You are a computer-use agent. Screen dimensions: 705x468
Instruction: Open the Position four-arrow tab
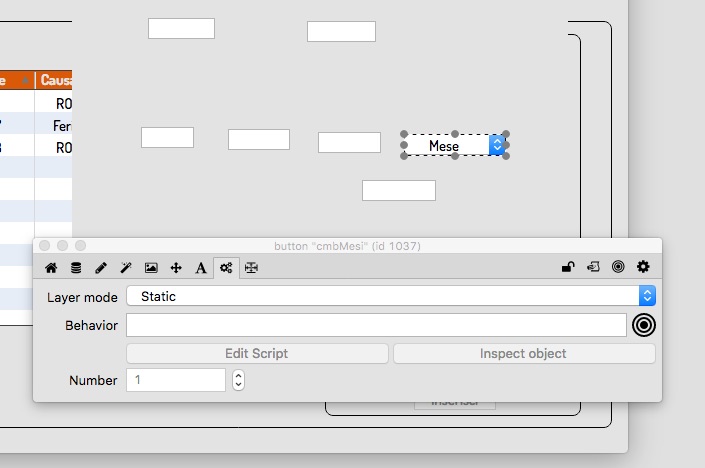pyautogui.click(x=176, y=268)
